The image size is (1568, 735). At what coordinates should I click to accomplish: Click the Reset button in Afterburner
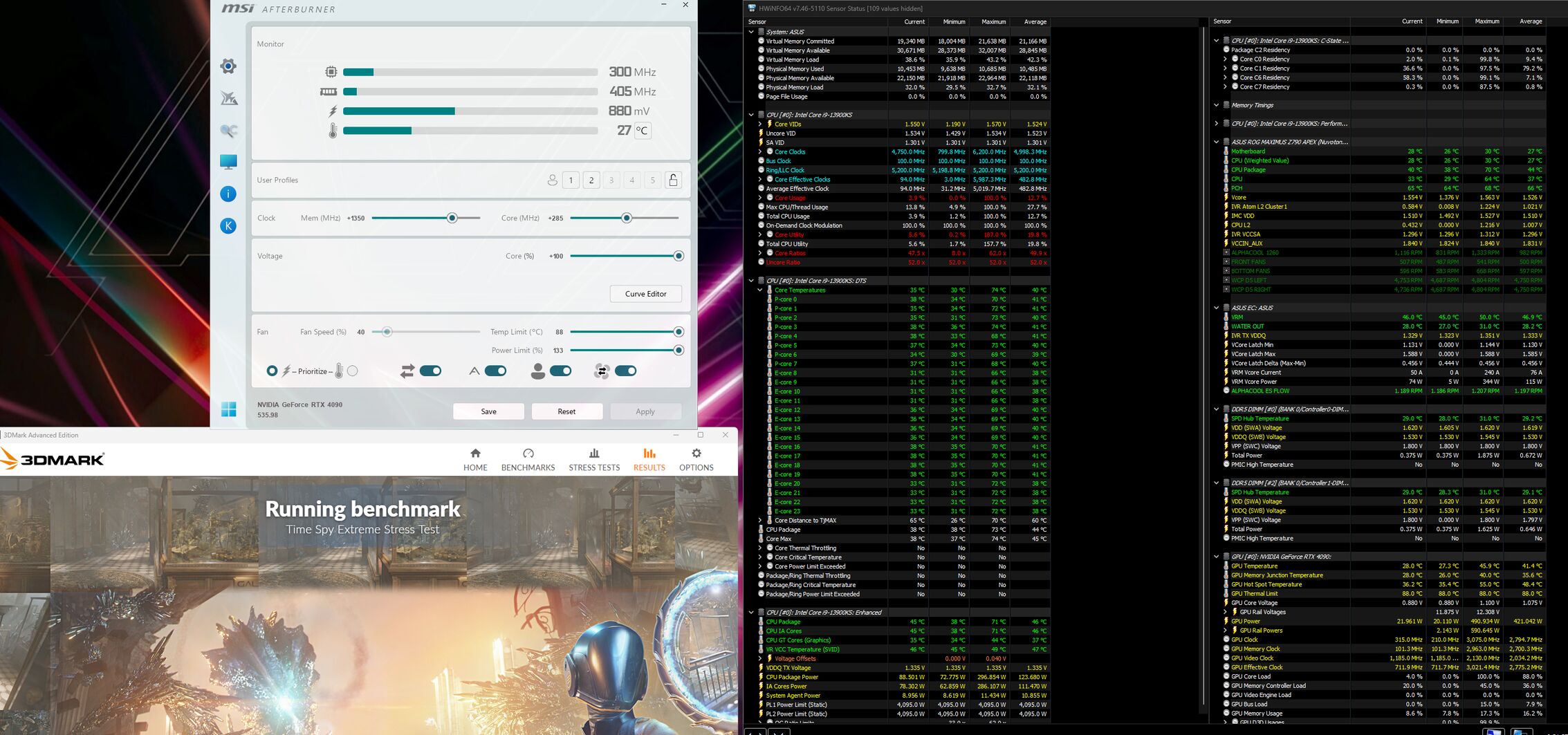coord(566,411)
